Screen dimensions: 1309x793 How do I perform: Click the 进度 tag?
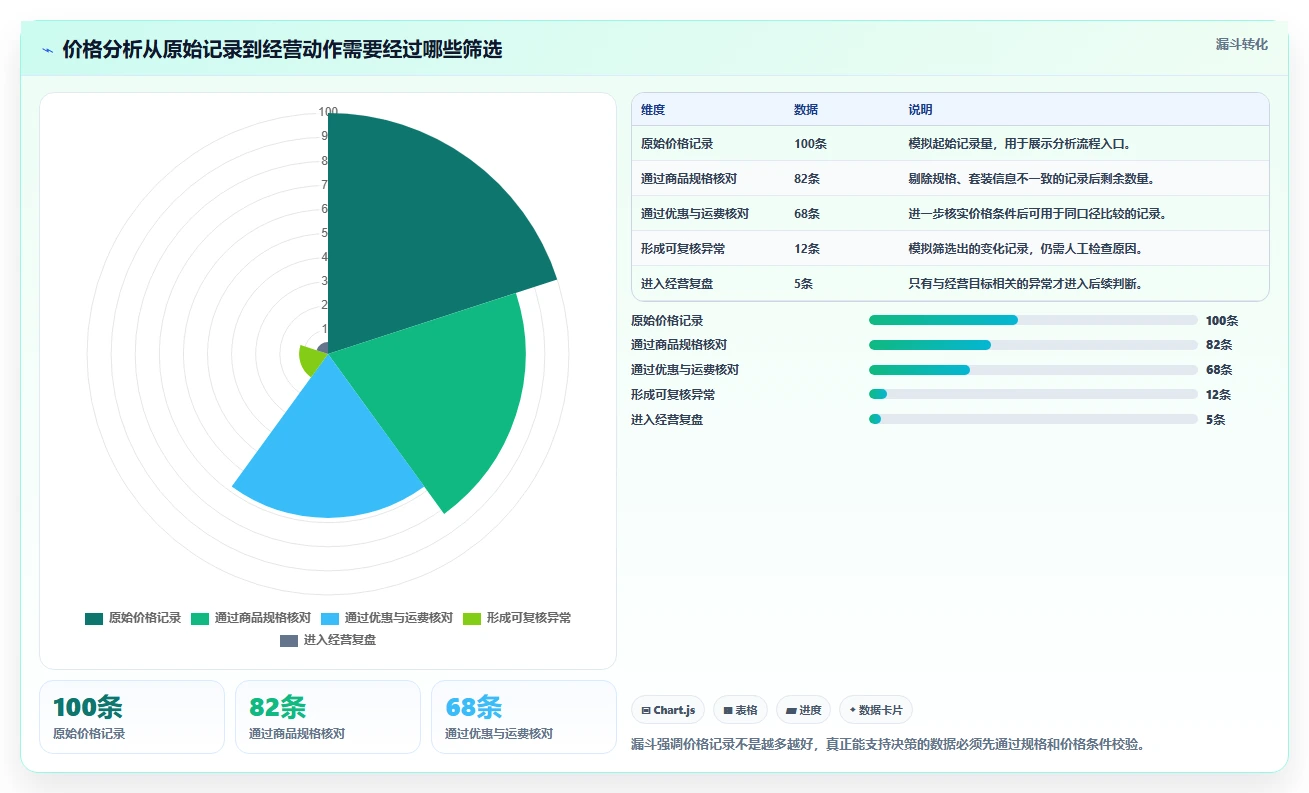click(803, 710)
